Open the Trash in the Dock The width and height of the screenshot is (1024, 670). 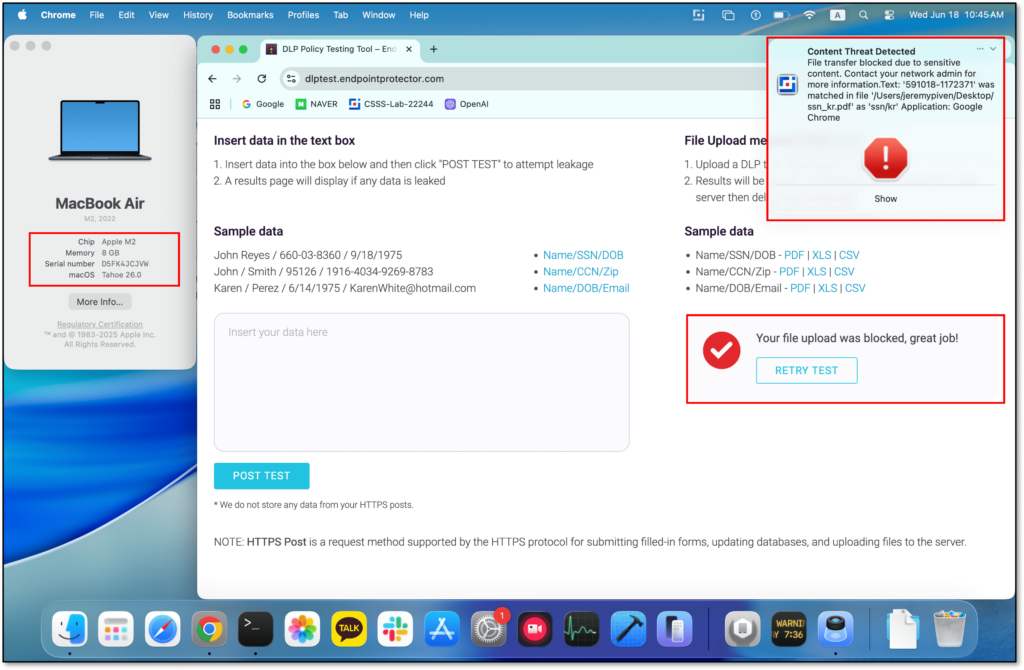pos(949,629)
